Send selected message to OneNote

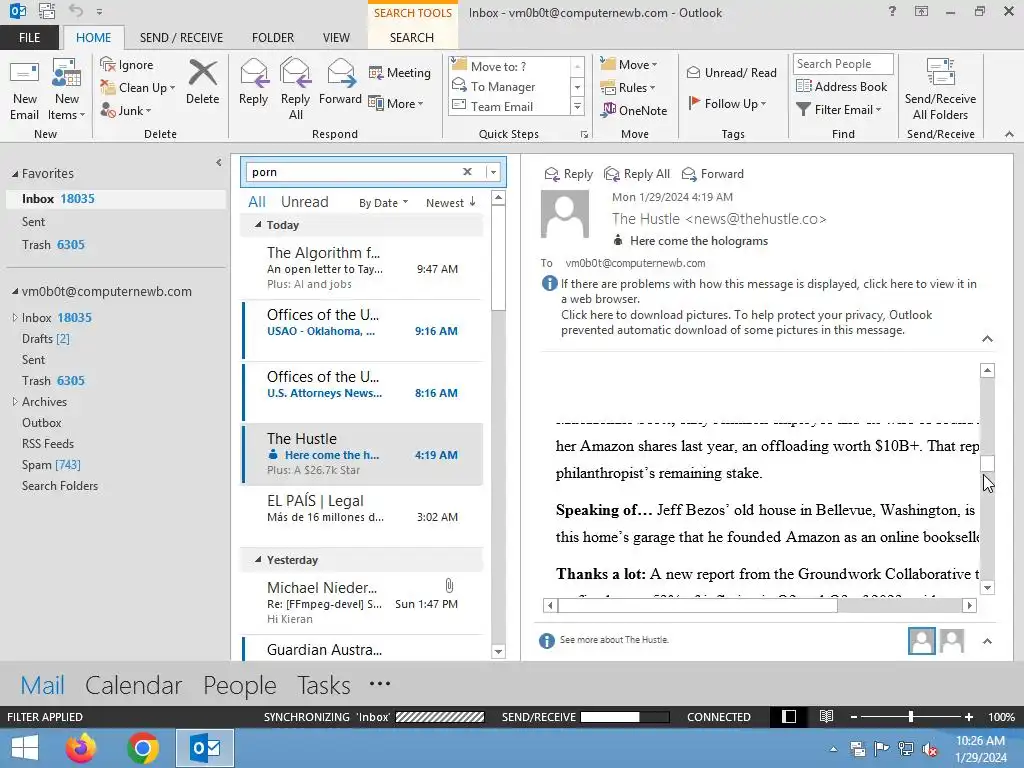(x=634, y=110)
